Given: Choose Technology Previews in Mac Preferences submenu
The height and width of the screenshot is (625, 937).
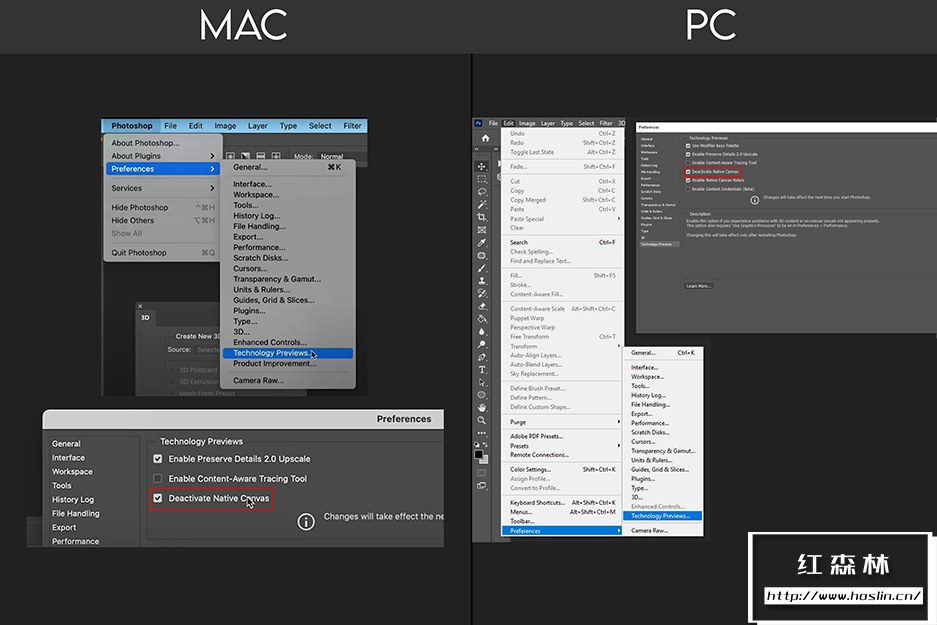Looking at the screenshot, I should click(x=287, y=353).
